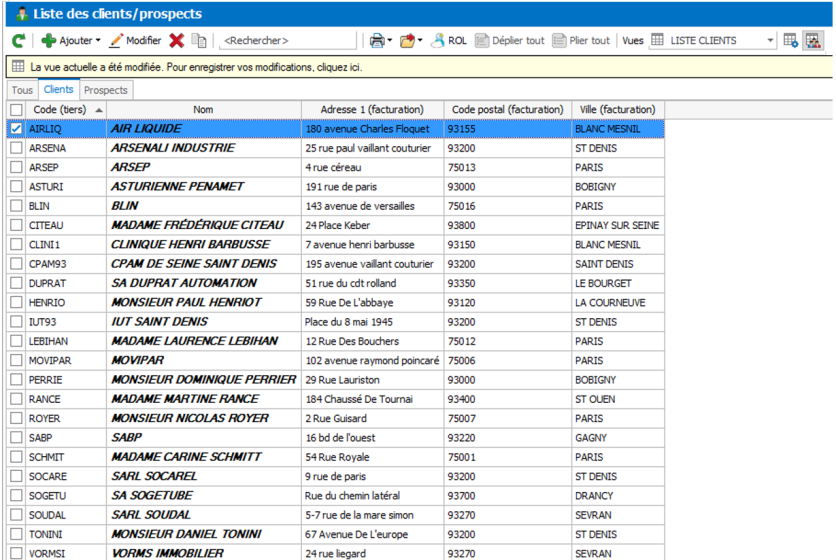The width and height of the screenshot is (836, 560).
Task: Click the LE BOURGET city cell
Action: coord(618,283)
